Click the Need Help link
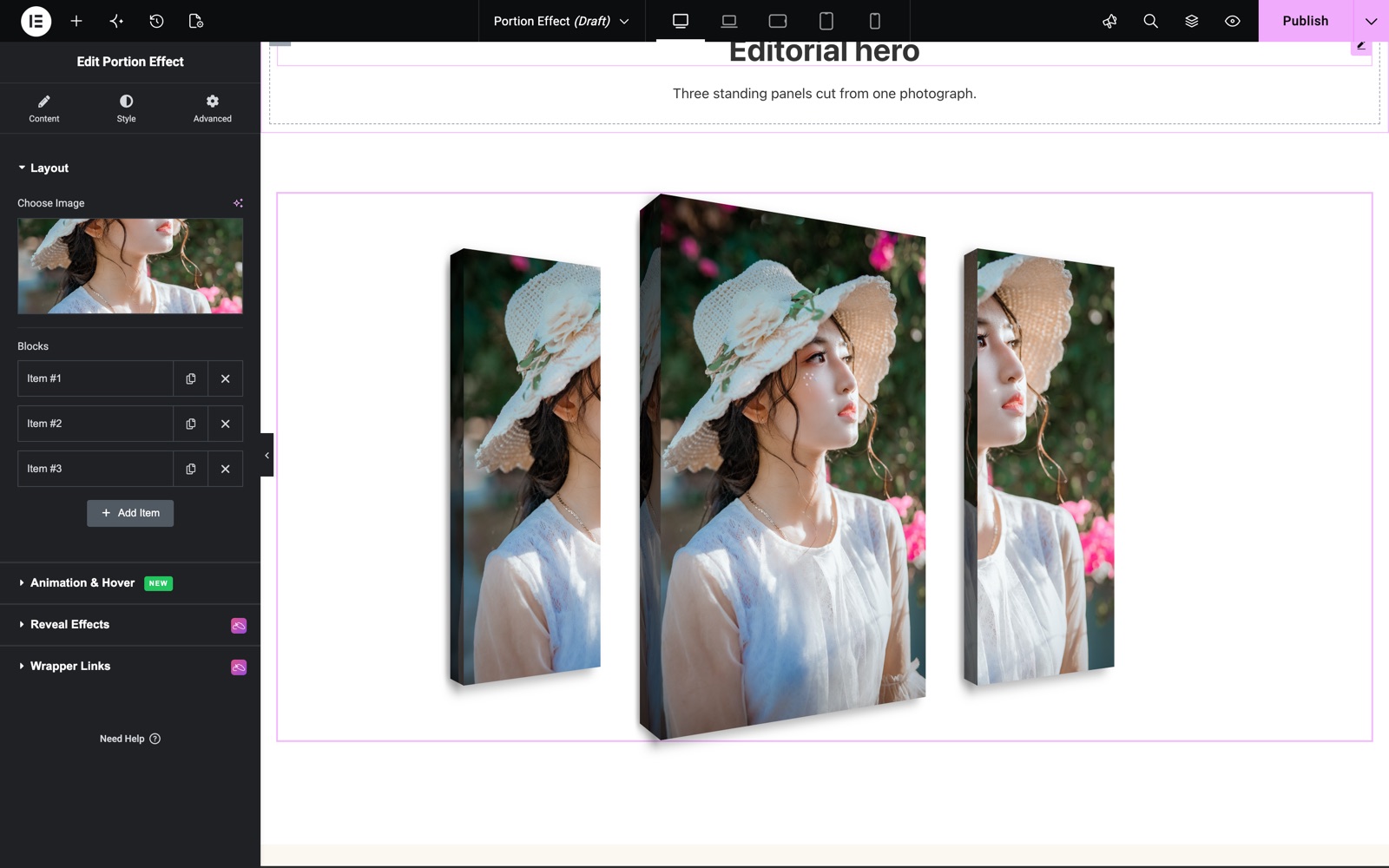Viewport: 1389px width, 868px height. [x=130, y=739]
